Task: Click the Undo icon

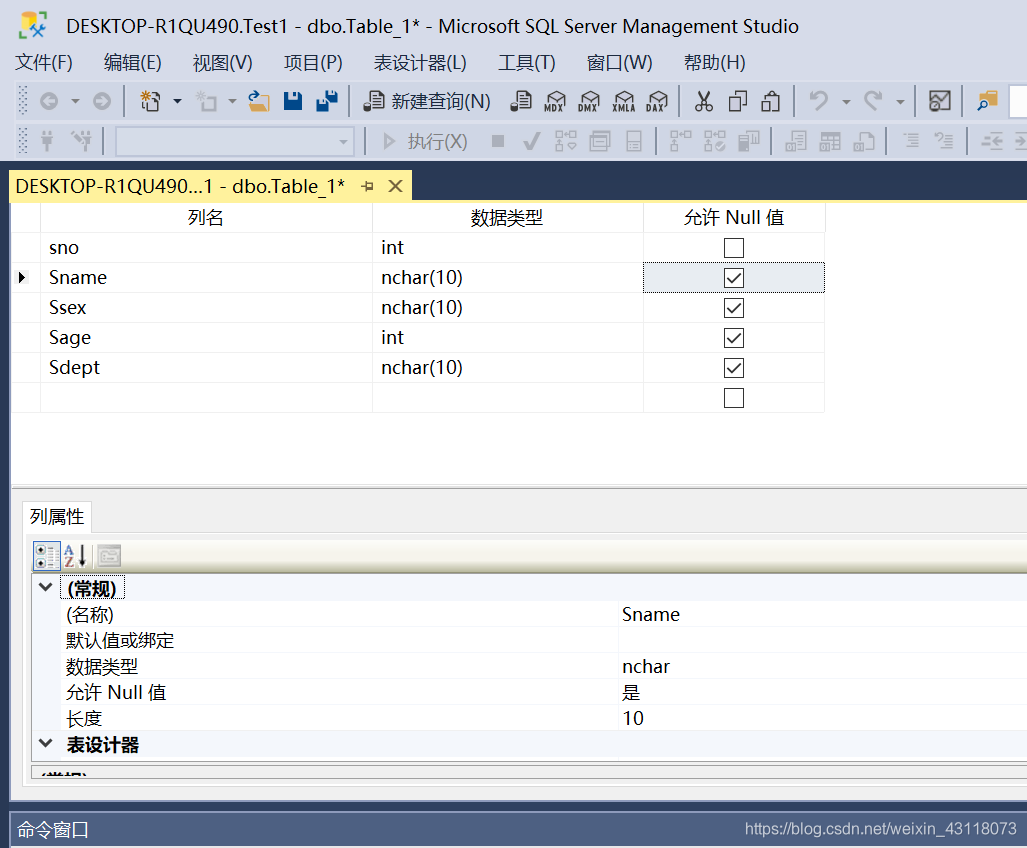Action: pos(819,101)
